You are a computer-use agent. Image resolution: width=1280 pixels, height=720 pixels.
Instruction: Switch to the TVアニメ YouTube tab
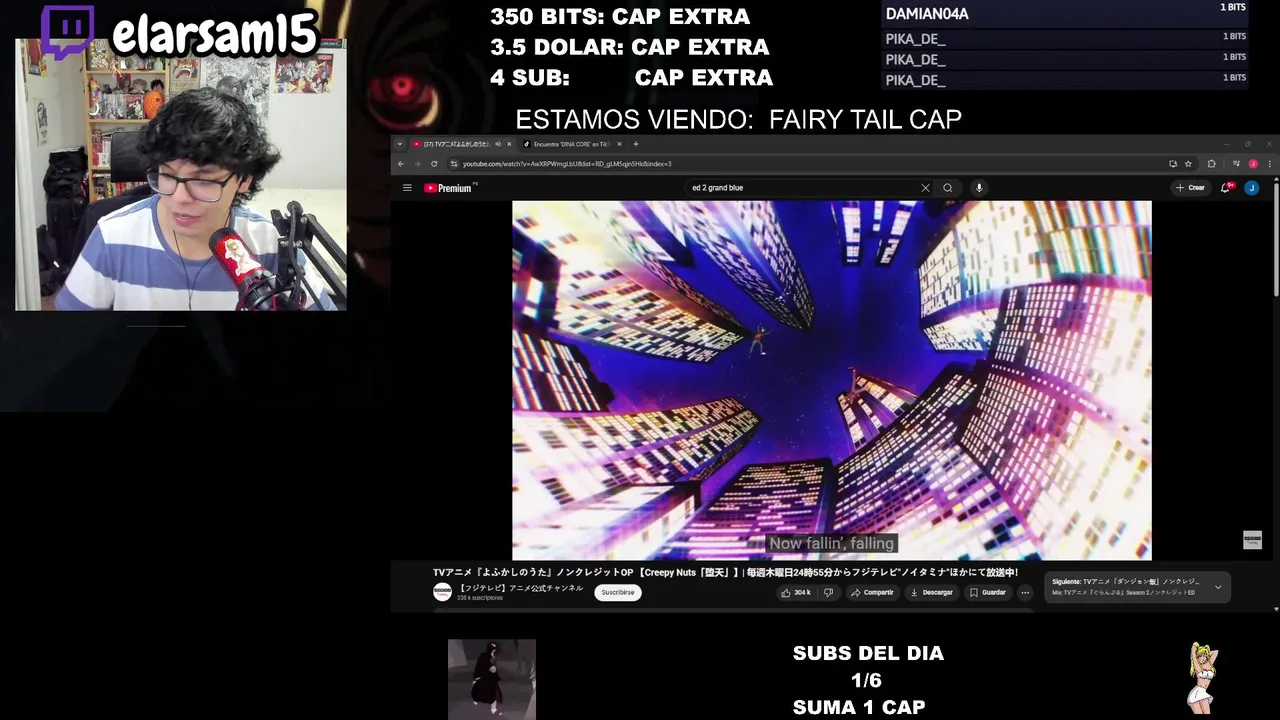454,144
